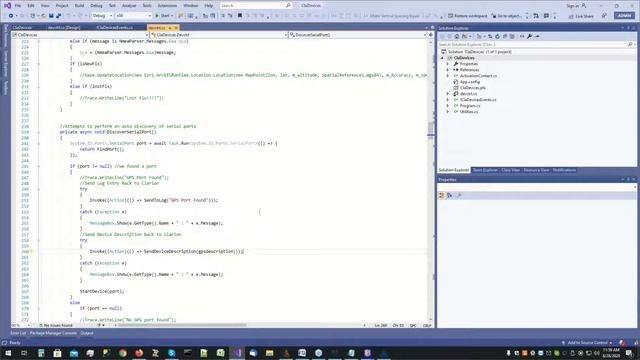Open the Extensions menu

pyautogui.click(x=167, y=6)
